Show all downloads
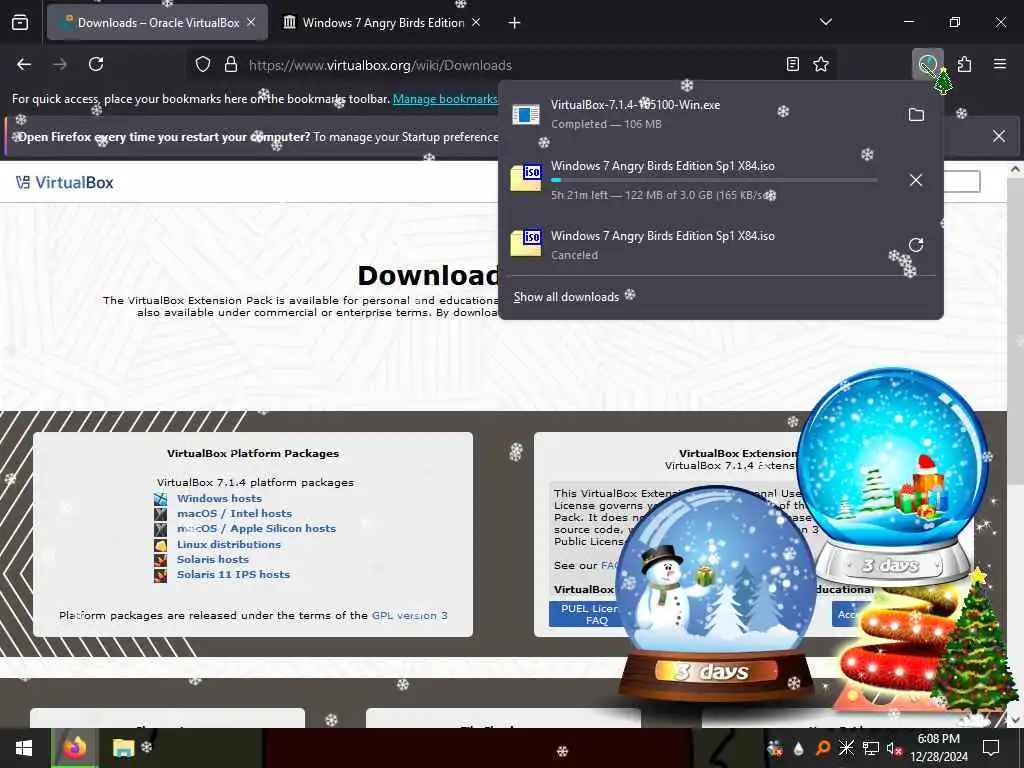The height and width of the screenshot is (768, 1024). point(566,297)
